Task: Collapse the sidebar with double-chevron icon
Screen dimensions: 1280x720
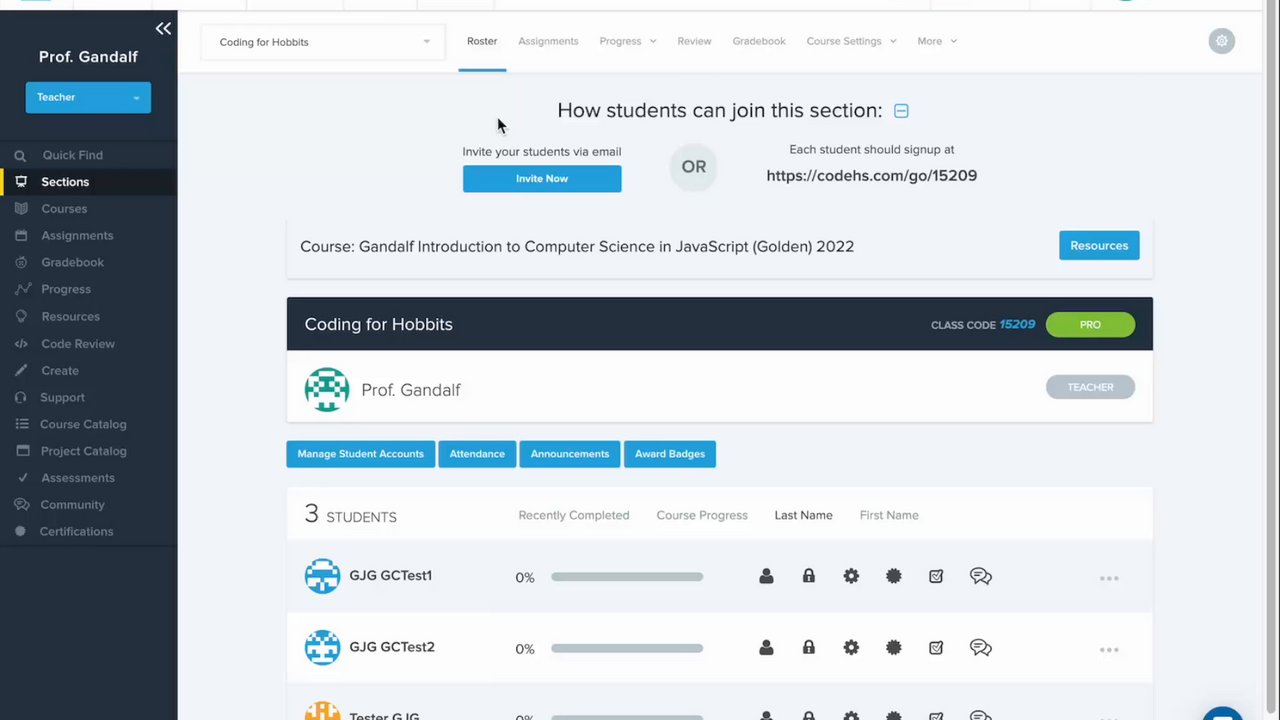Action: pos(163,29)
